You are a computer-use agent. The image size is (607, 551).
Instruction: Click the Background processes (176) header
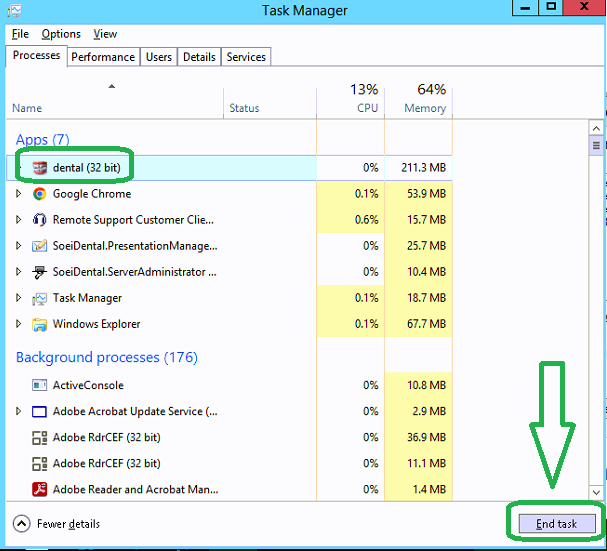point(107,357)
